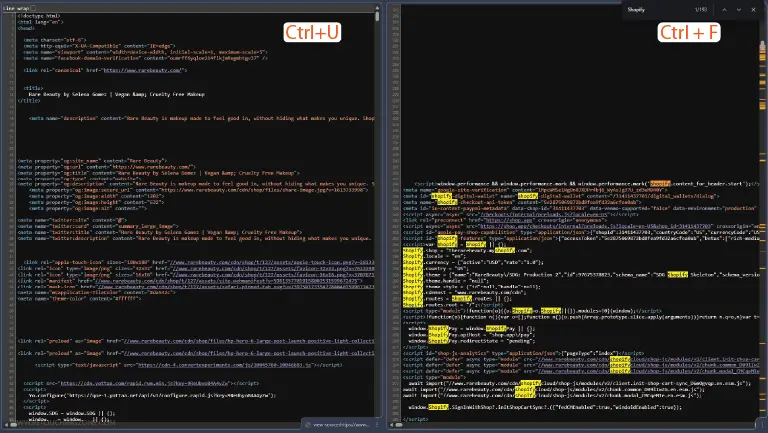Click the theme-color meta line
The height and width of the screenshot is (433, 768).
(x=79, y=298)
